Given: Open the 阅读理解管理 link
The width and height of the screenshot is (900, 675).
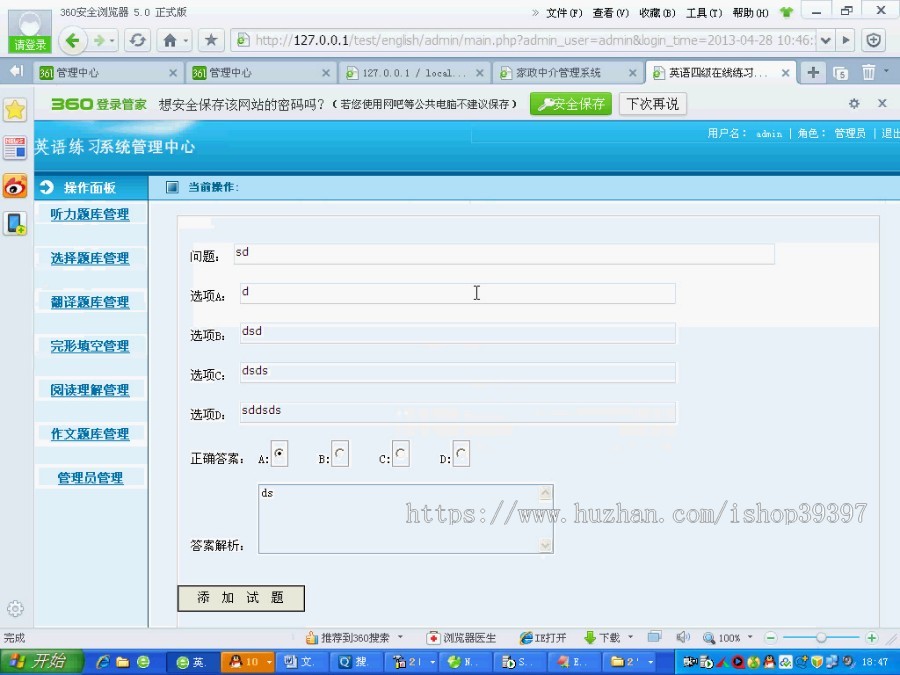Looking at the screenshot, I should click(90, 390).
